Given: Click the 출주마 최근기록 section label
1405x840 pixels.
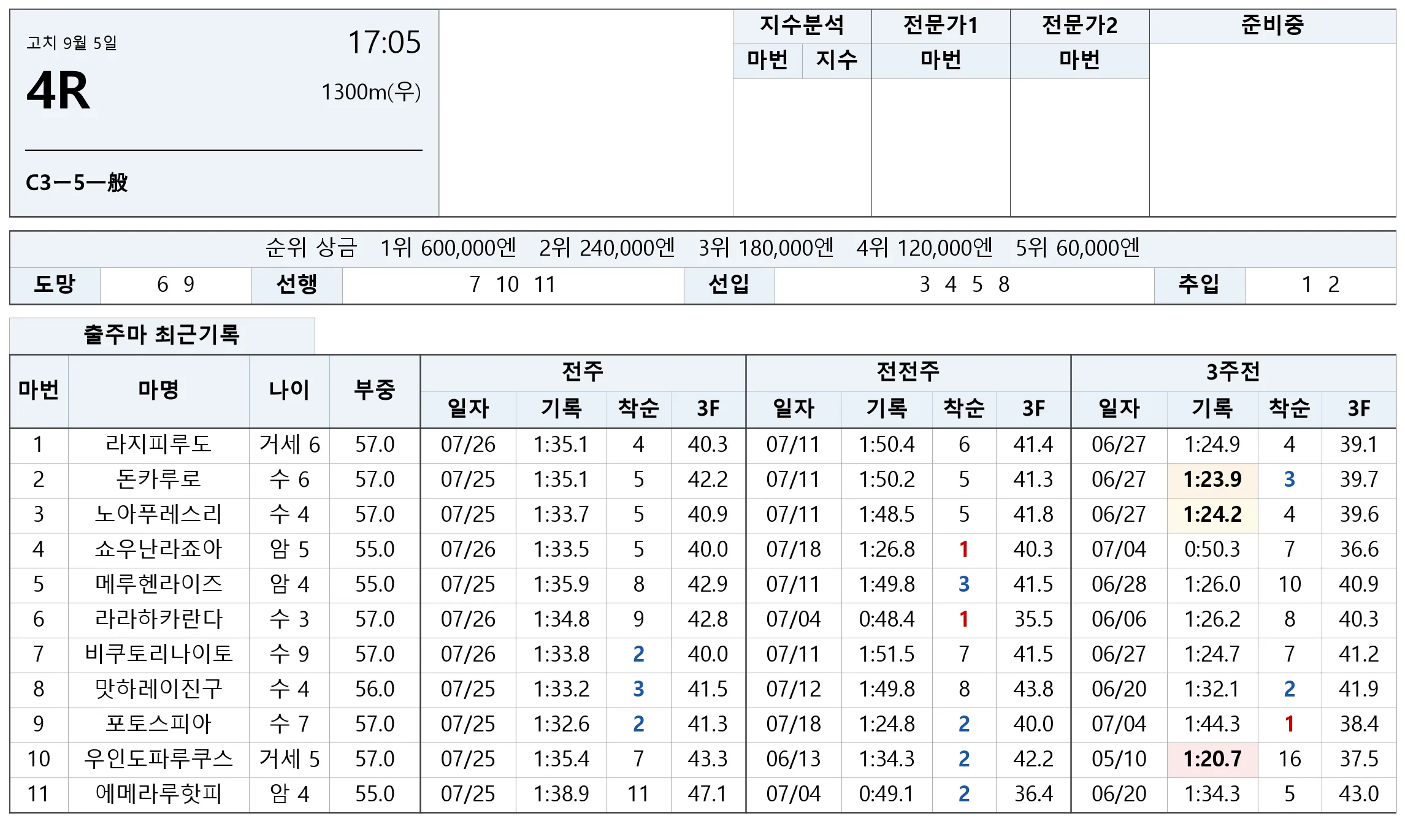Looking at the screenshot, I should (x=162, y=335).
